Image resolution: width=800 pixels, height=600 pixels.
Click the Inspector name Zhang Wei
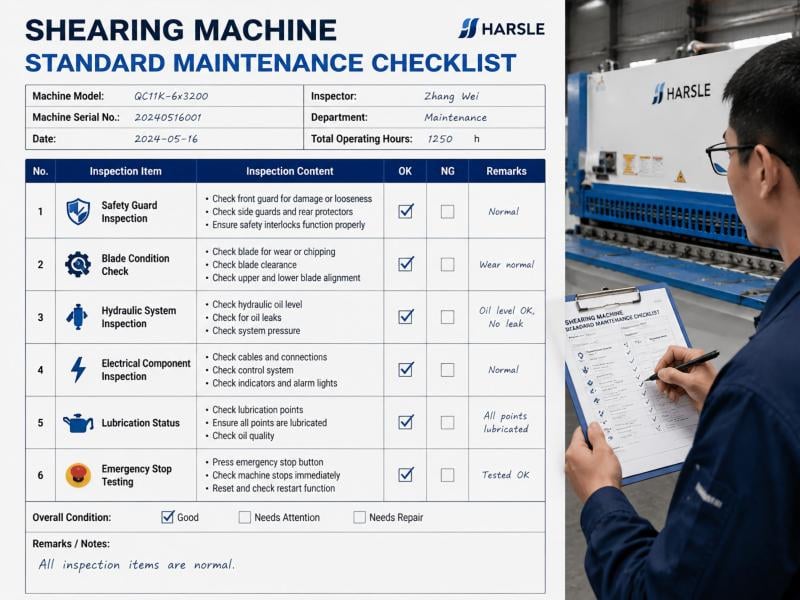[451, 96]
